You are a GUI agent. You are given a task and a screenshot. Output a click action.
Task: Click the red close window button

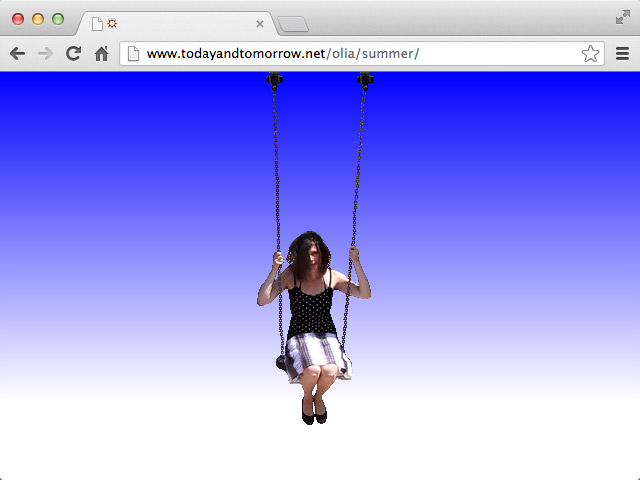(18, 19)
